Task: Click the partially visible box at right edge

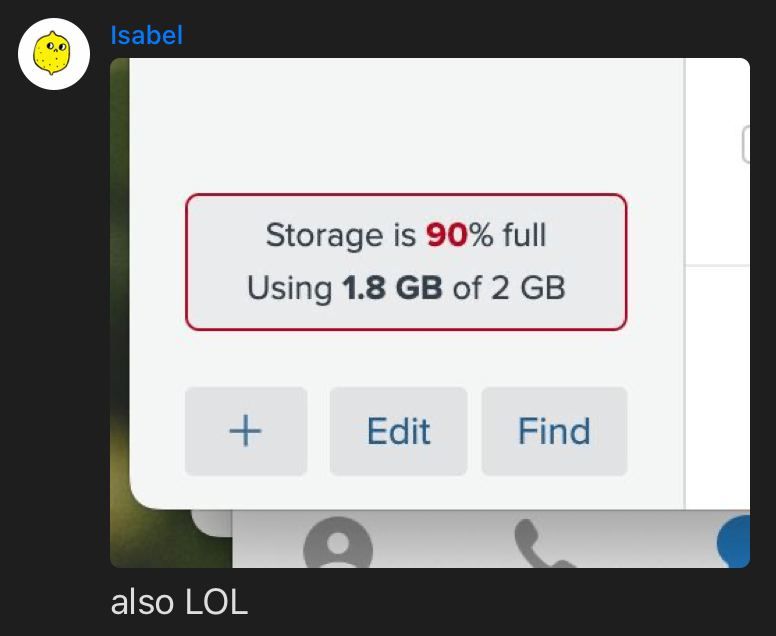Action: pos(746,145)
